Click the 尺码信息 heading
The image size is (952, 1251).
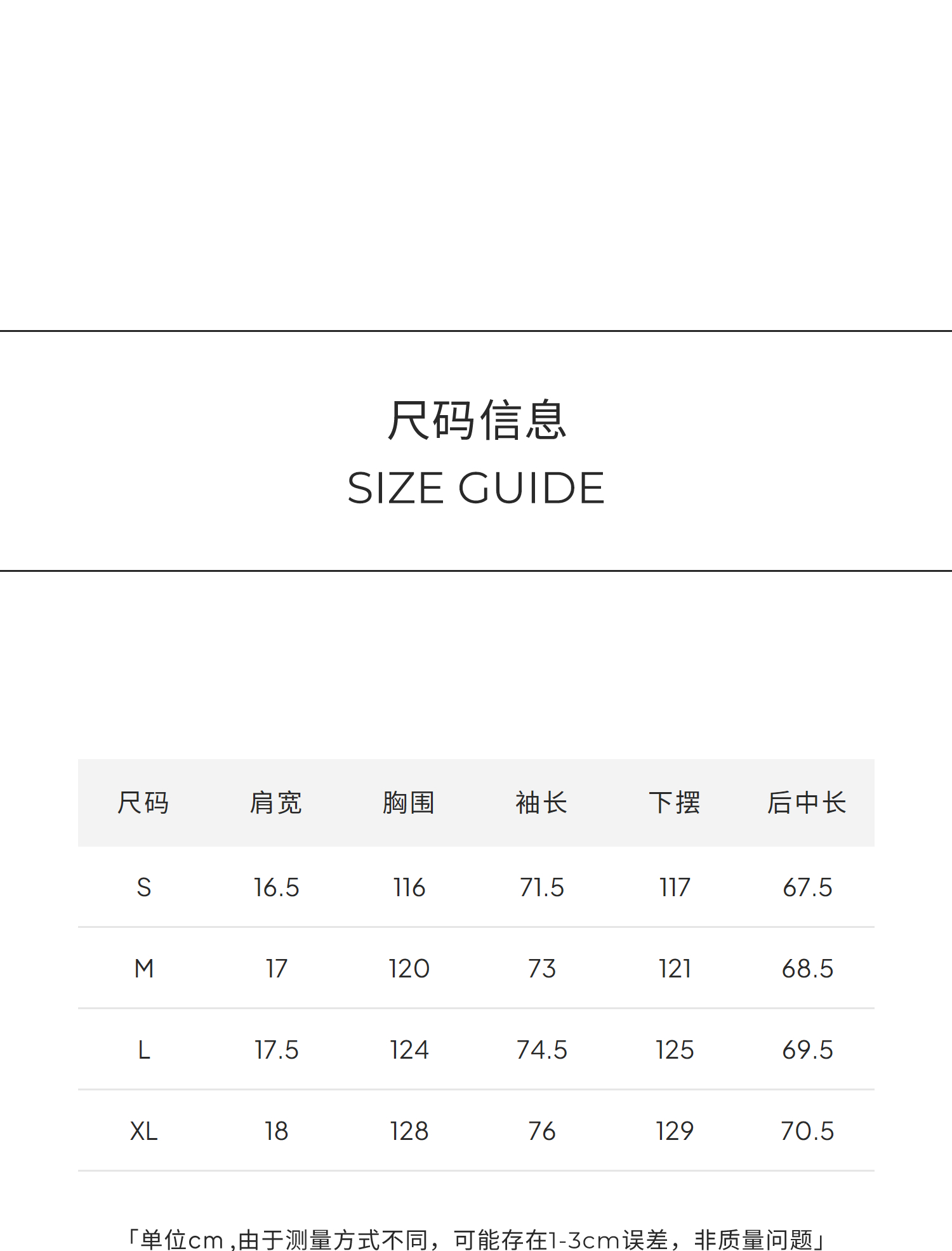pyautogui.click(x=476, y=420)
